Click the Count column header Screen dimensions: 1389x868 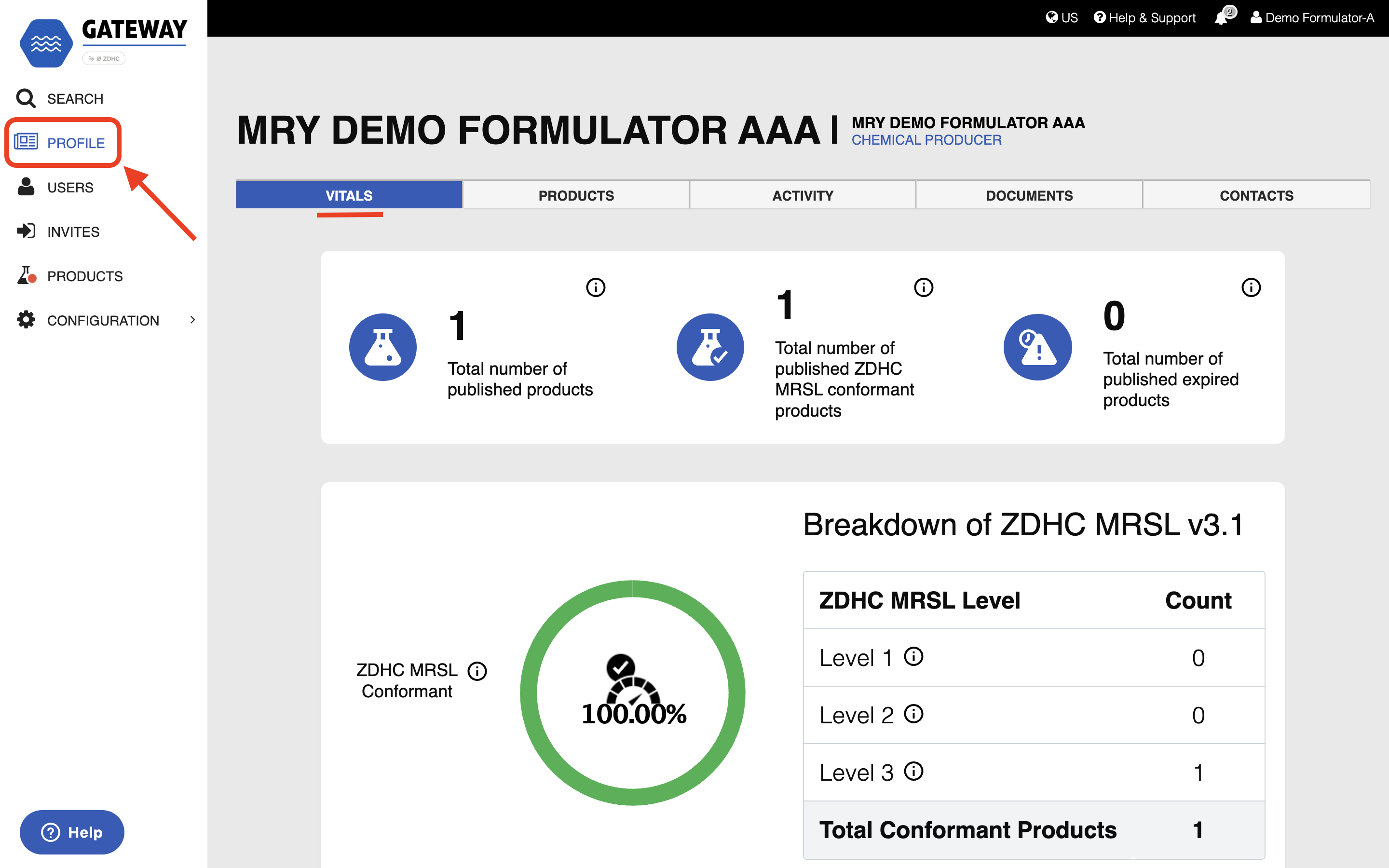click(1198, 600)
